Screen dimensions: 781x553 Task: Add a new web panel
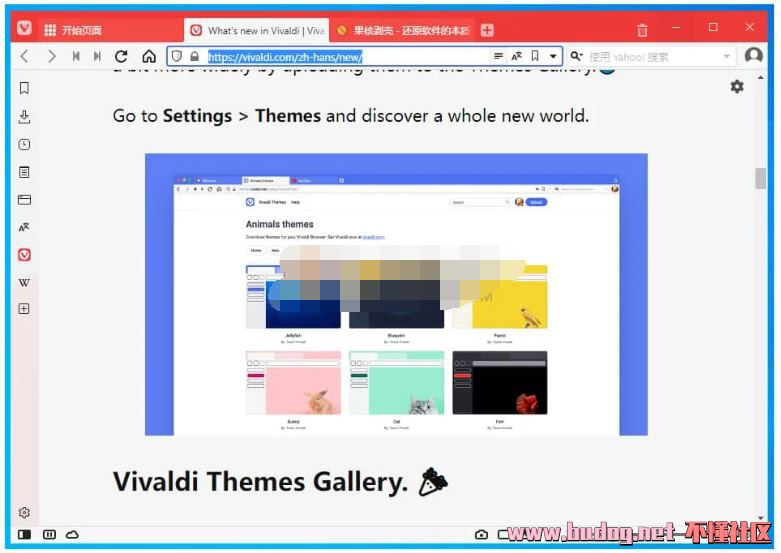point(24,309)
